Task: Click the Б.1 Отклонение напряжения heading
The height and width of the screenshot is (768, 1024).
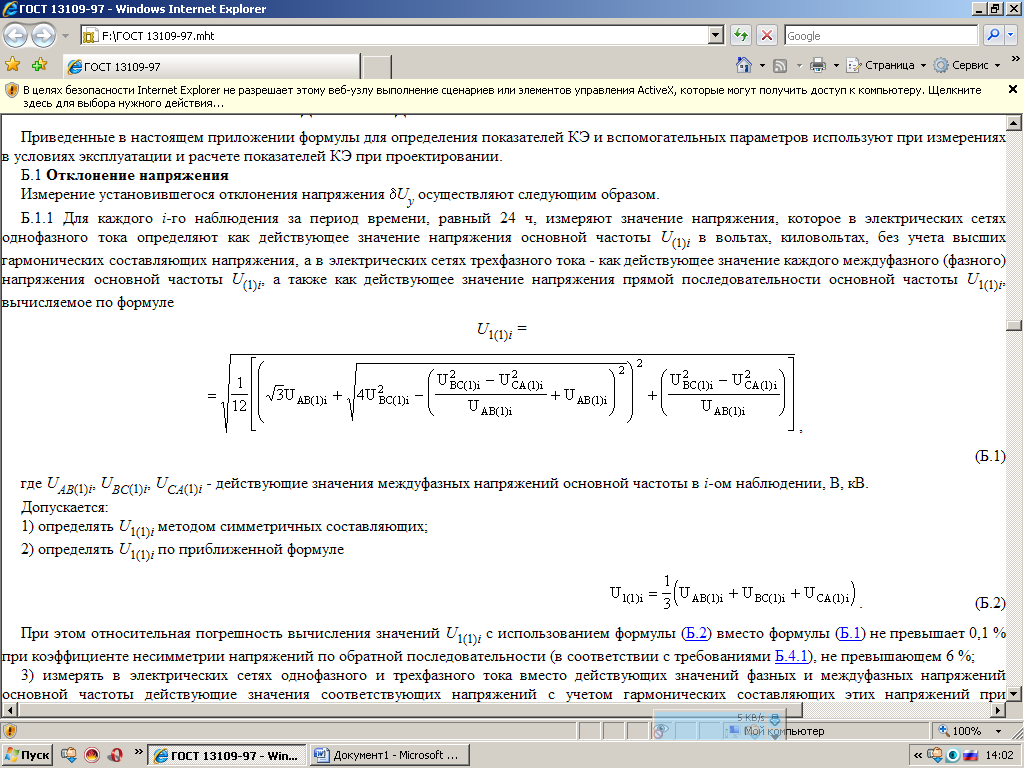Action: 125,175
